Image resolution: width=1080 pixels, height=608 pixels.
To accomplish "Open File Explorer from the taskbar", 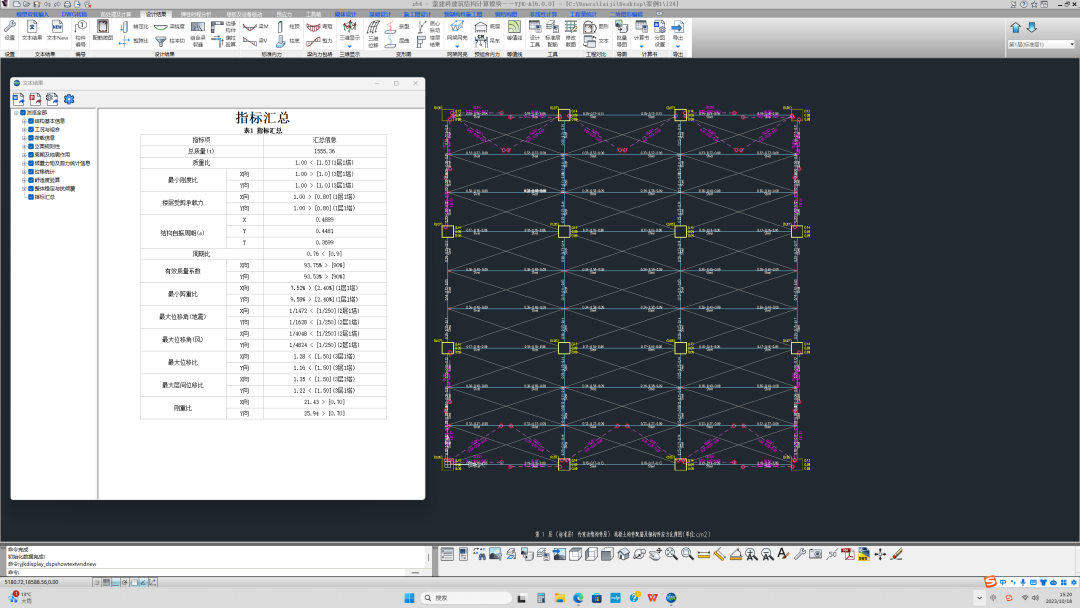I will click(559, 598).
